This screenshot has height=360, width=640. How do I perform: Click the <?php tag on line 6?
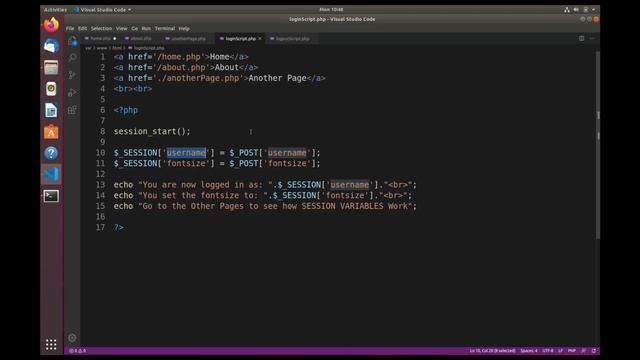[126, 110]
